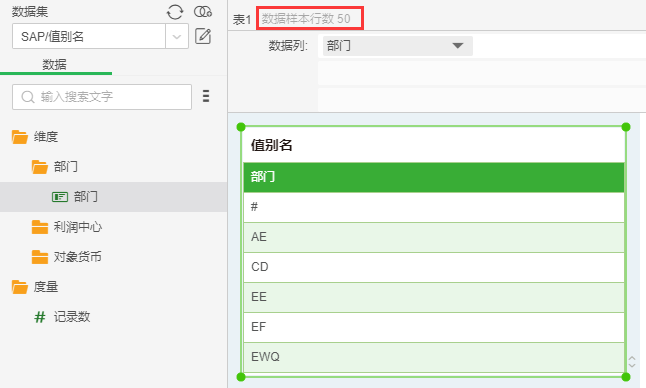Collapse the 维度 folder
This screenshot has height=388, width=646.
(46, 136)
